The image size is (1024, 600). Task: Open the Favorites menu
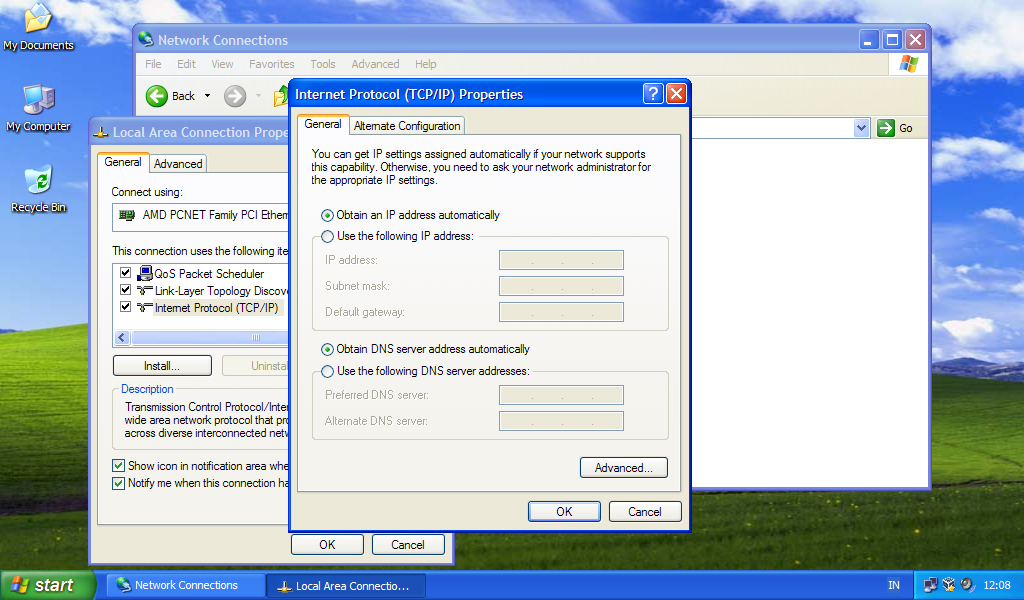[x=272, y=64]
